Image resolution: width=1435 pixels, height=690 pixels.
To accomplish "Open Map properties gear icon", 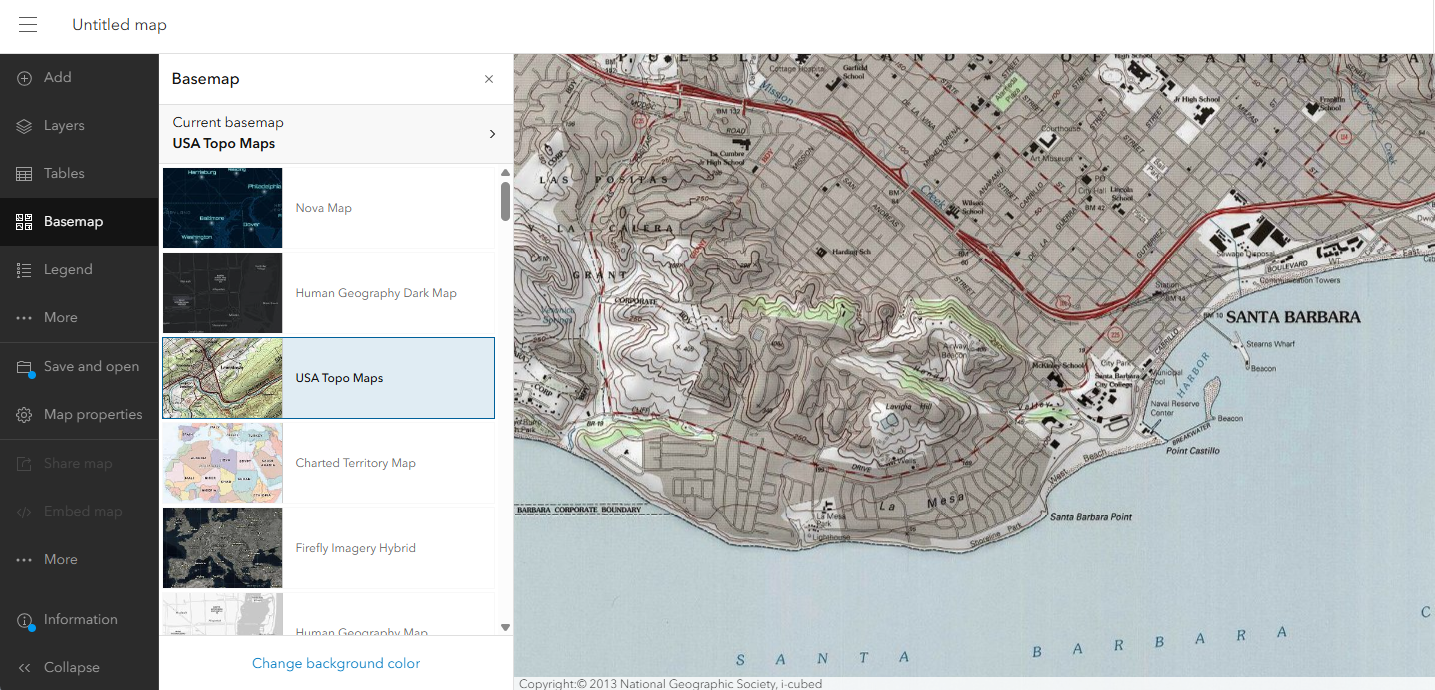I will 25,415.
